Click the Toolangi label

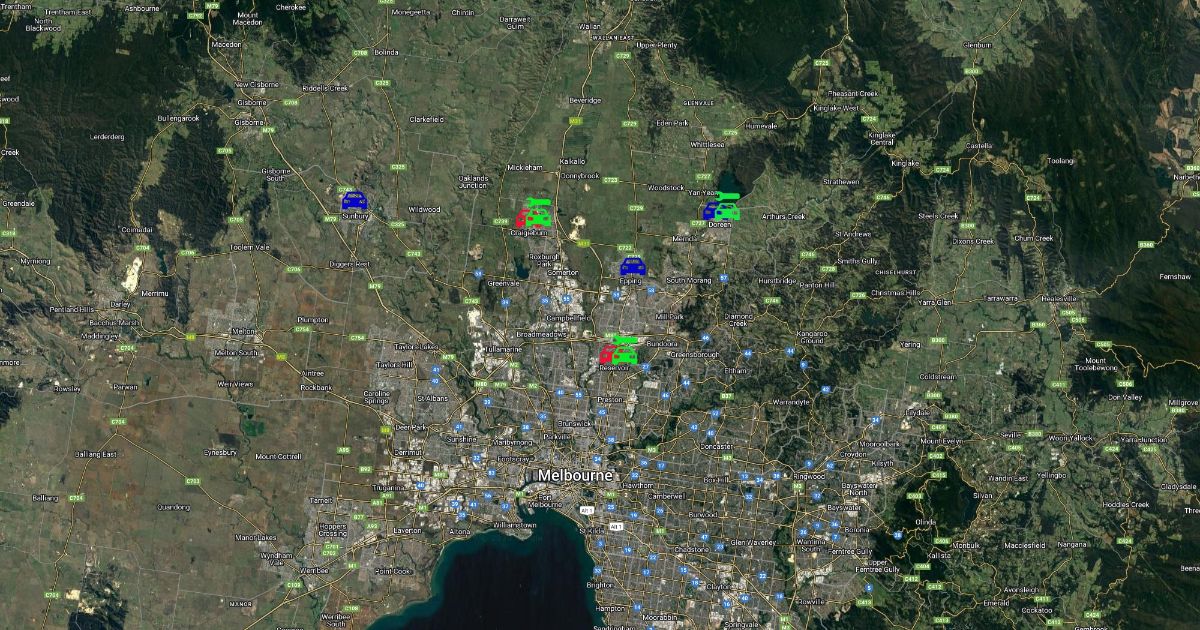1060,160
